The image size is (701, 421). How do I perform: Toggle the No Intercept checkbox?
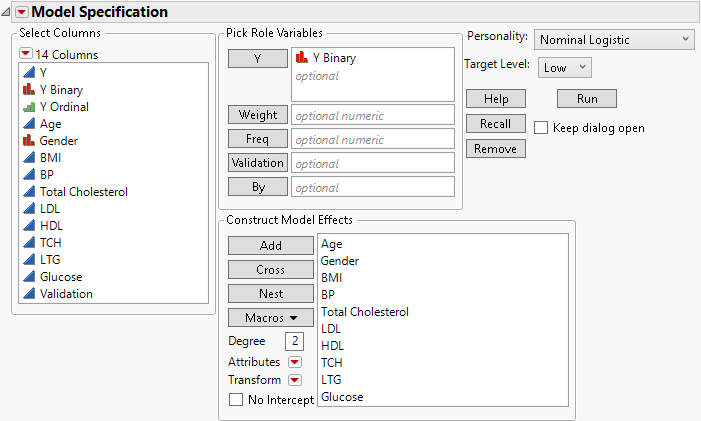(x=236, y=399)
